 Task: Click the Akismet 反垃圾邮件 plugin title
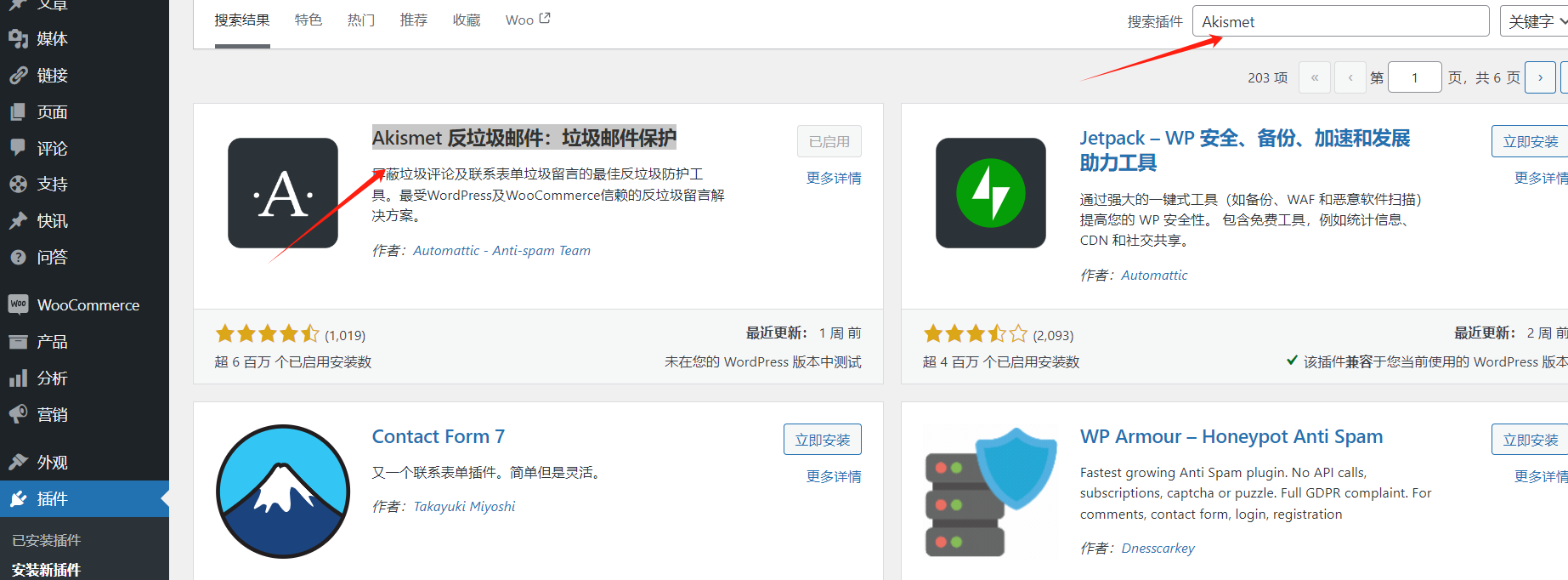[524, 138]
